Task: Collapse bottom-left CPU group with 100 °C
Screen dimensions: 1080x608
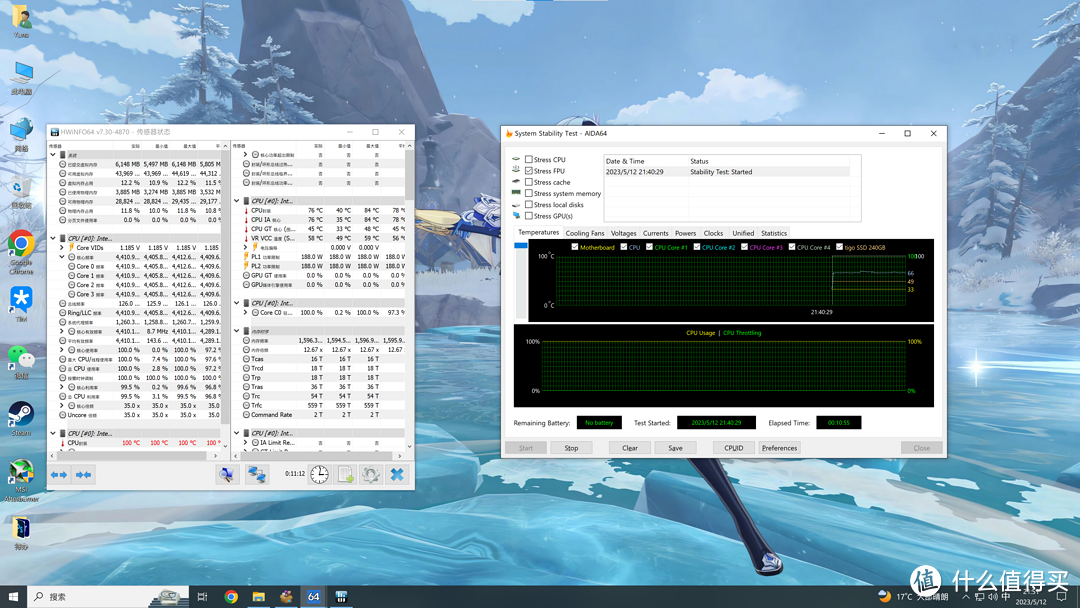Action: pyautogui.click(x=53, y=434)
